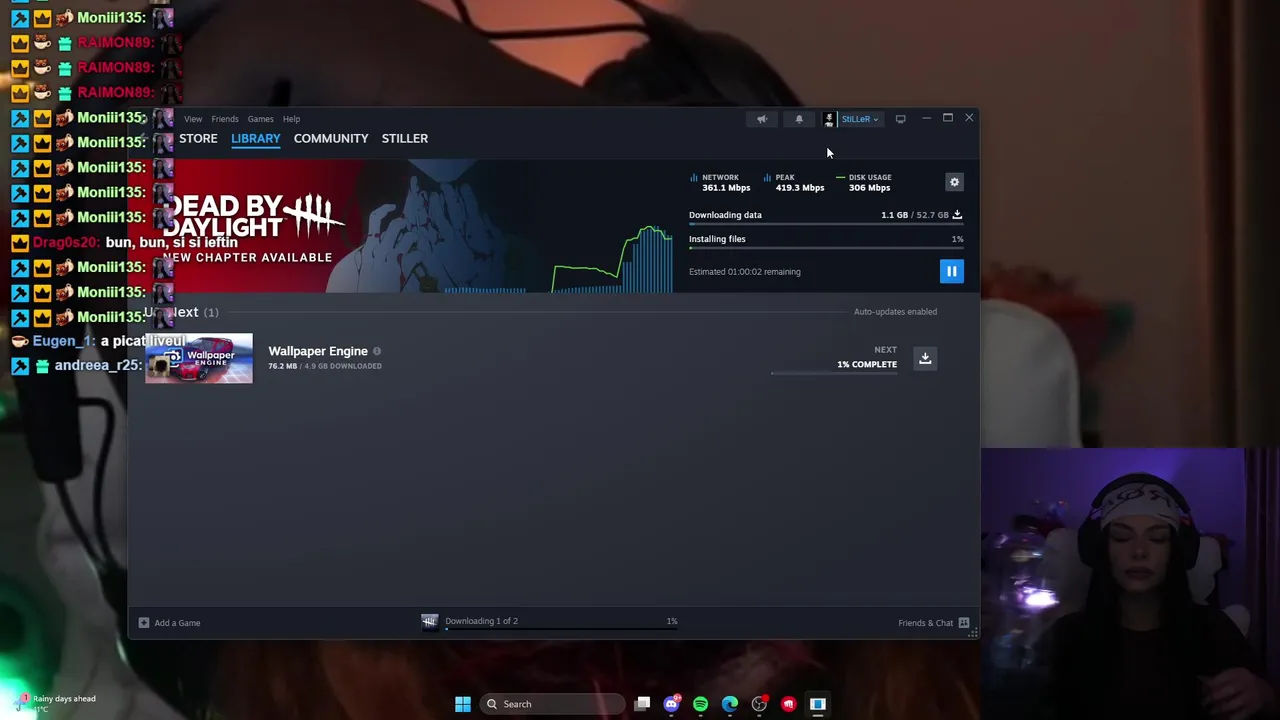
Task: Open Spotify from the taskbar
Action: coord(700,704)
